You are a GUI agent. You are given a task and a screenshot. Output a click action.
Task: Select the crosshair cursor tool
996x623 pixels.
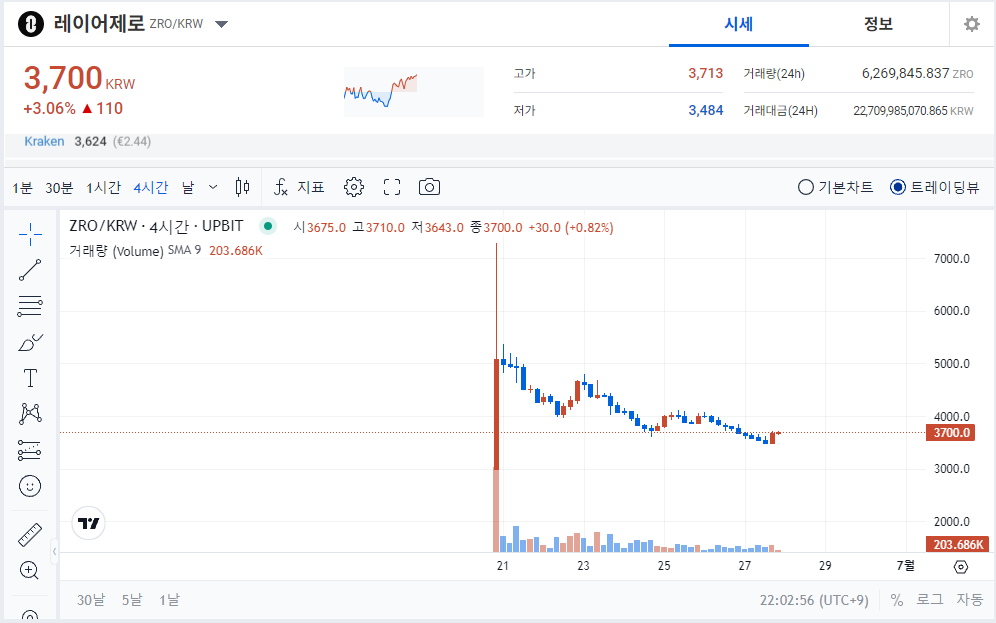coord(29,232)
